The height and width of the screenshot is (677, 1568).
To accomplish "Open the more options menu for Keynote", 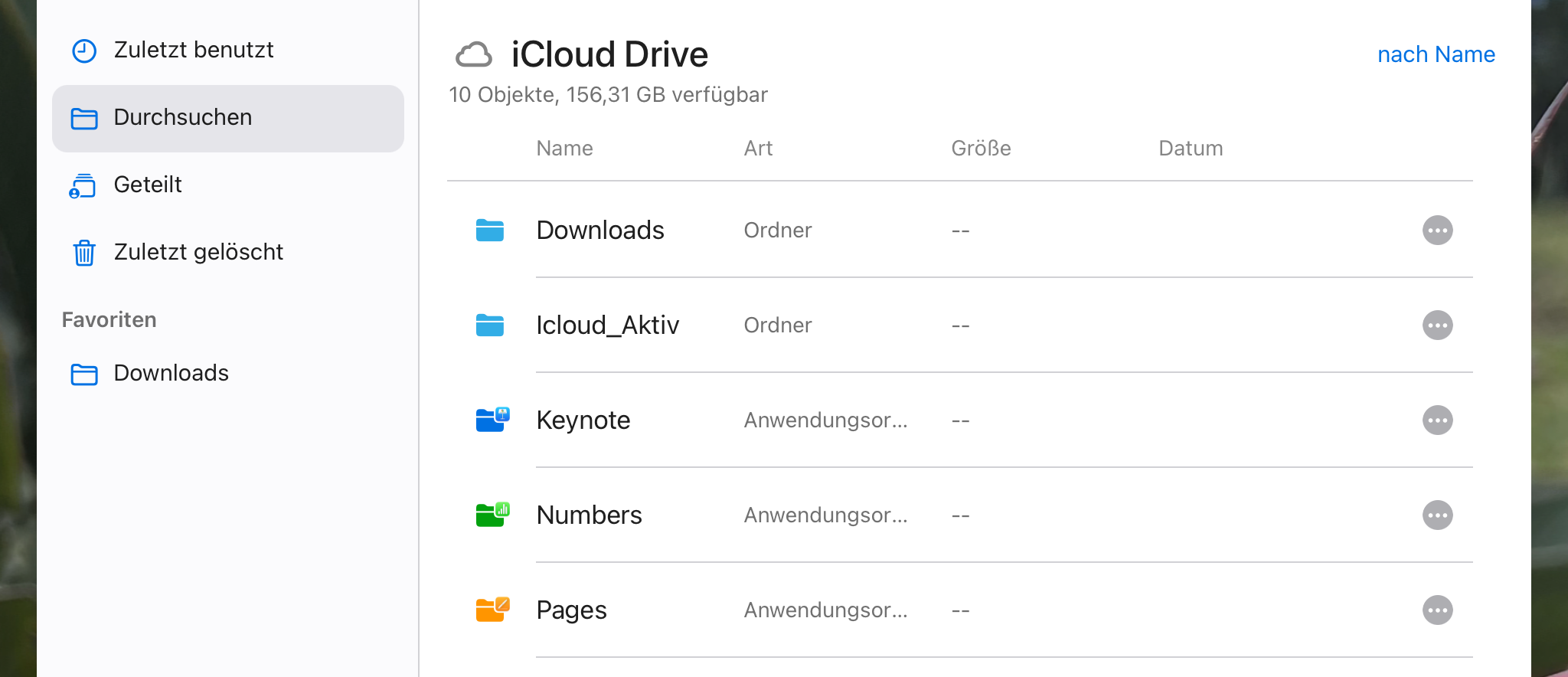I will (x=1437, y=420).
